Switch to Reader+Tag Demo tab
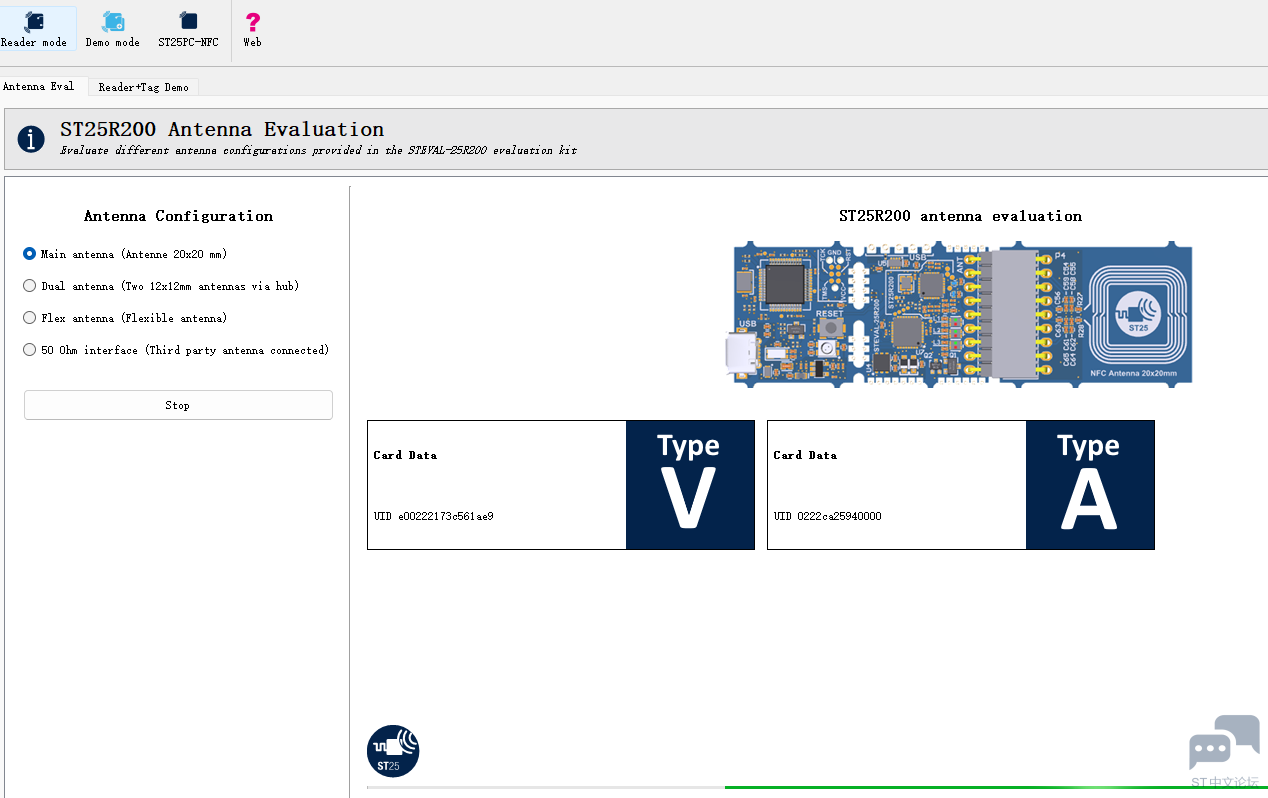 (x=143, y=87)
